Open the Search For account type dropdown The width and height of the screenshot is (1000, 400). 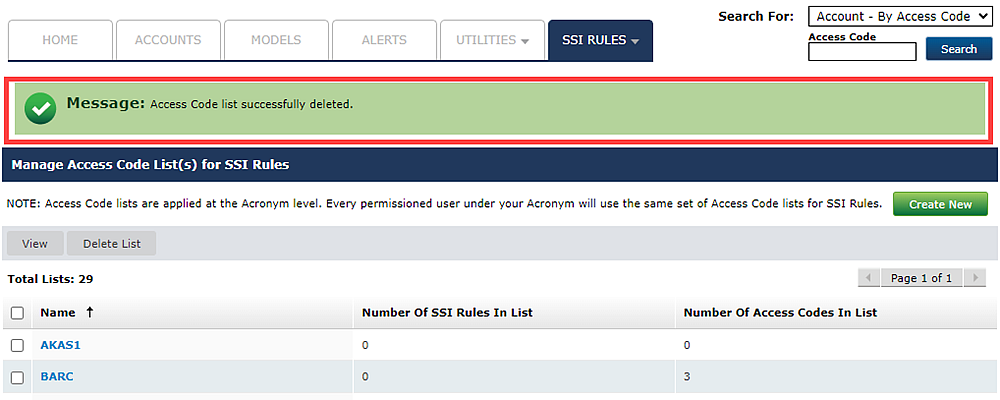(887, 17)
